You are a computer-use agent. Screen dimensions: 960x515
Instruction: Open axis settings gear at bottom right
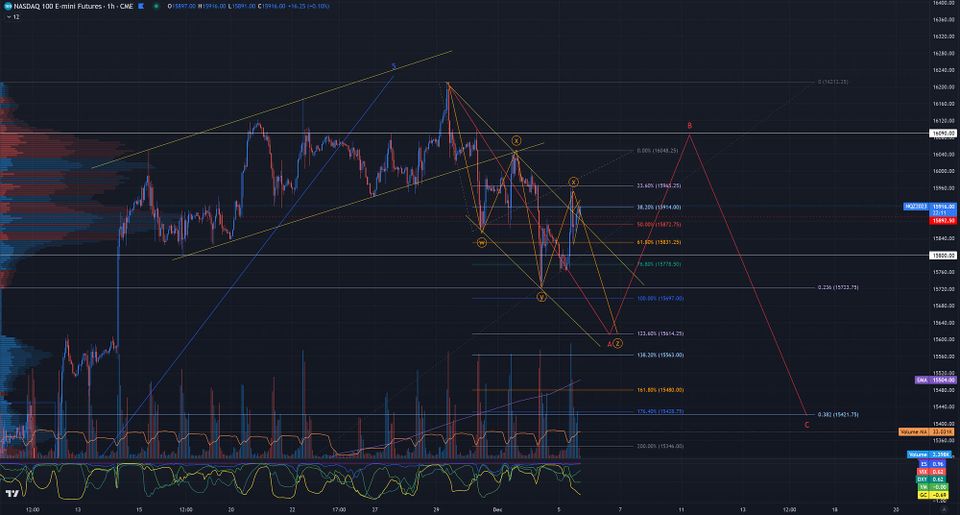click(x=942, y=509)
